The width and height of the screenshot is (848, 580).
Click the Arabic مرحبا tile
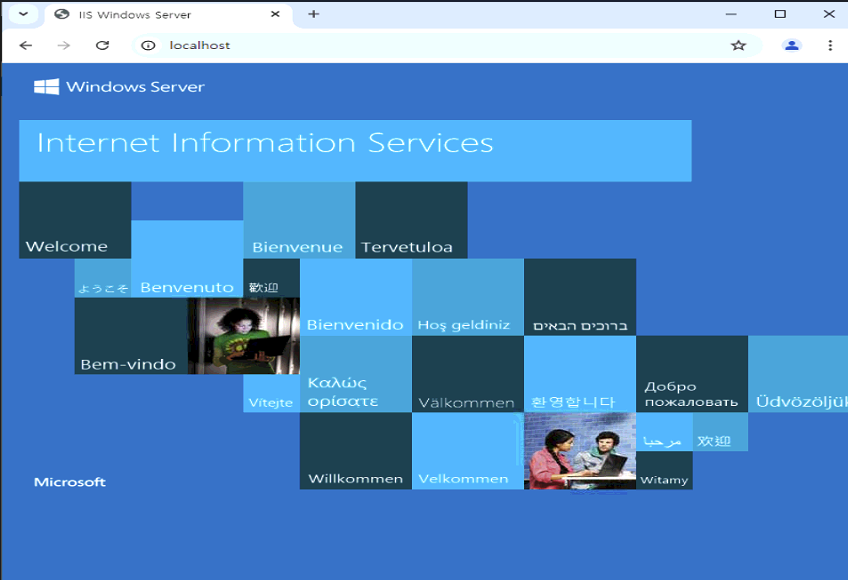(664, 432)
